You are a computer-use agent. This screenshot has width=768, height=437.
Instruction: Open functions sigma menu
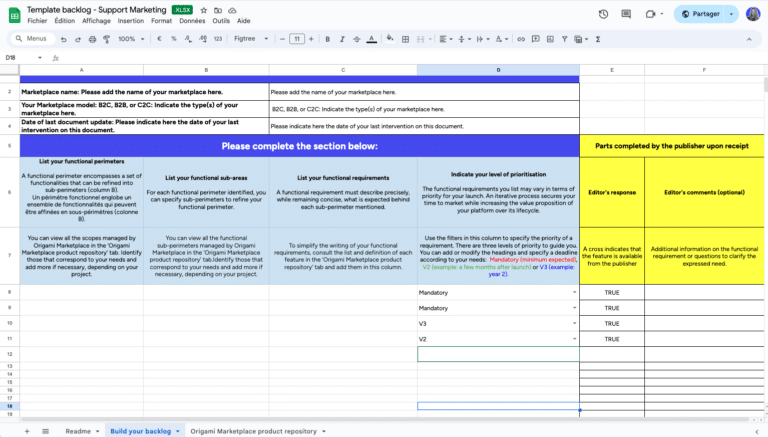click(598, 39)
